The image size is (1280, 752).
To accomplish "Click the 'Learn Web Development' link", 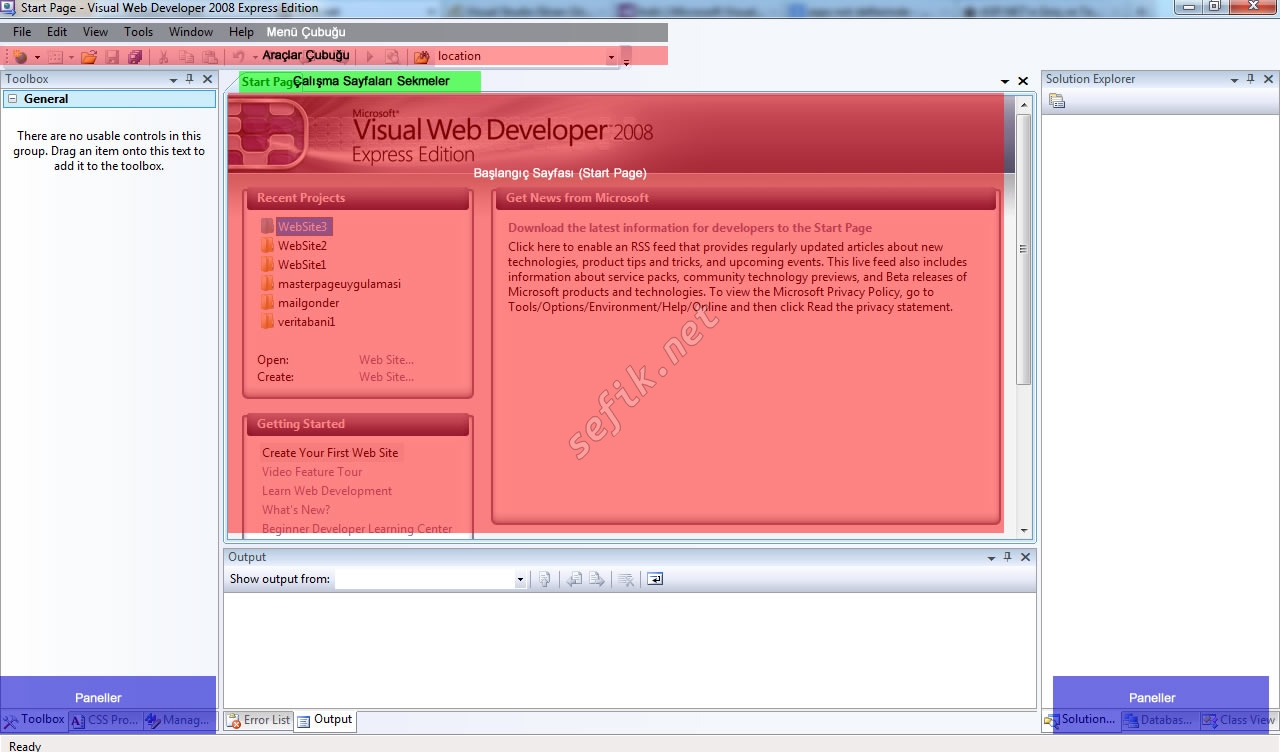I will point(327,491).
